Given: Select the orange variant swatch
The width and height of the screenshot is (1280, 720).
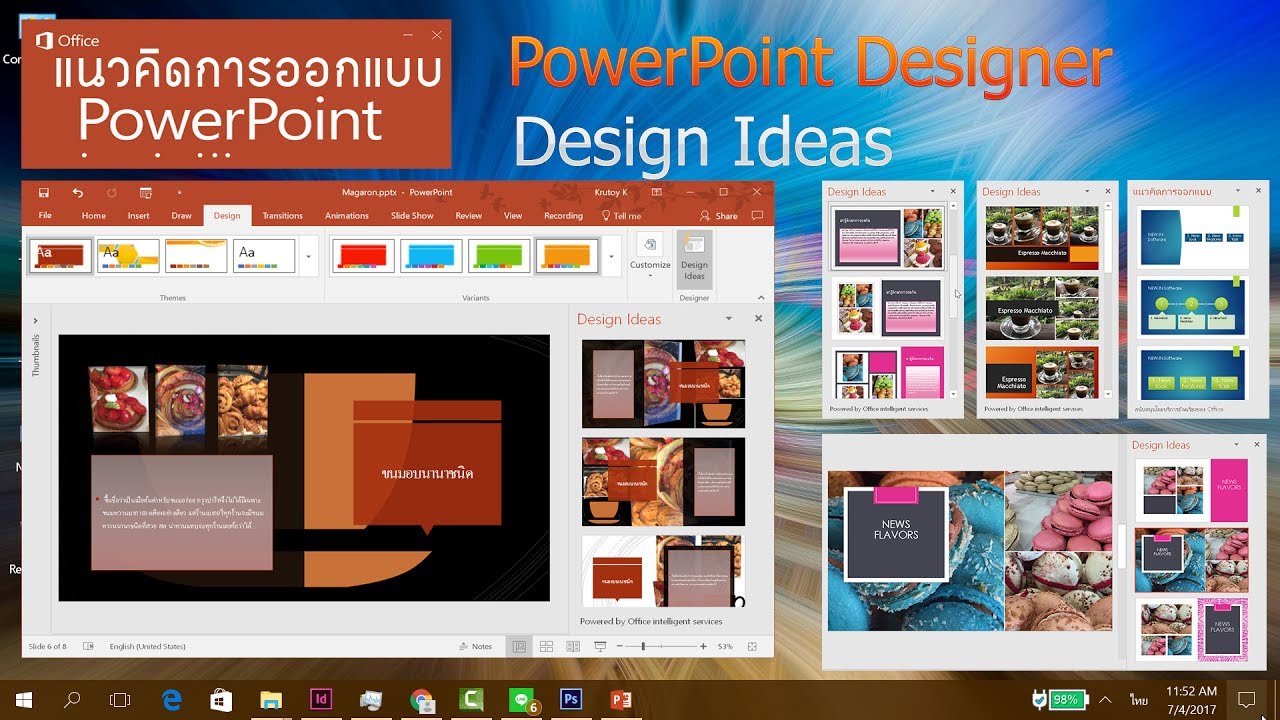Looking at the screenshot, I should (x=567, y=256).
